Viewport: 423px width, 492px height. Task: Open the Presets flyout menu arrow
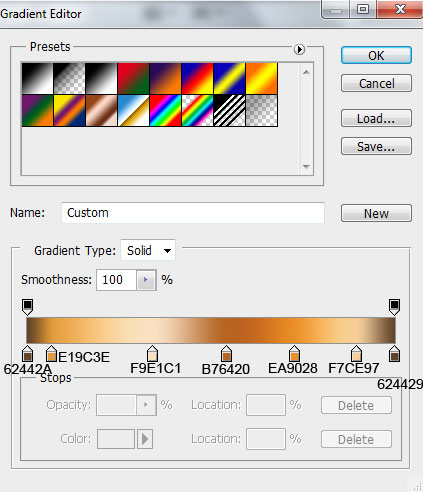pyautogui.click(x=299, y=49)
